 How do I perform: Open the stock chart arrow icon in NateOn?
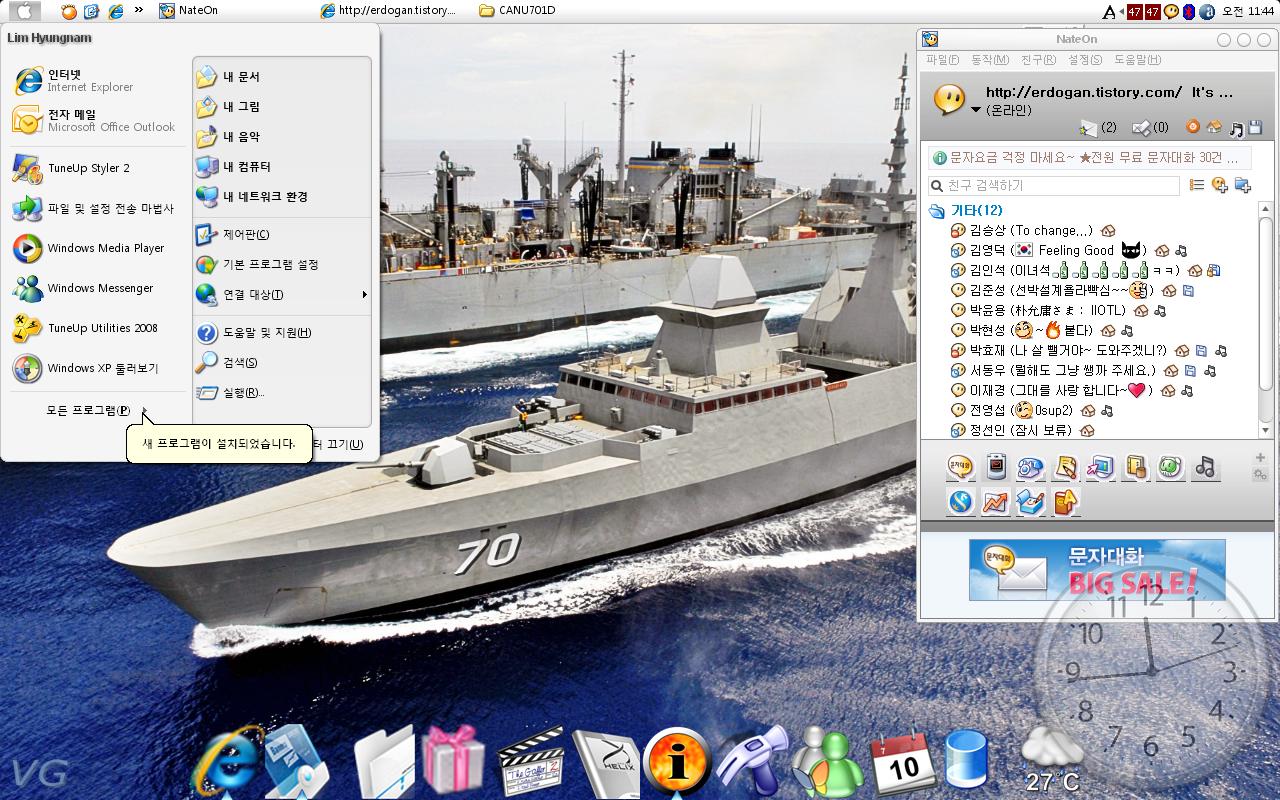tap(996, 502)
